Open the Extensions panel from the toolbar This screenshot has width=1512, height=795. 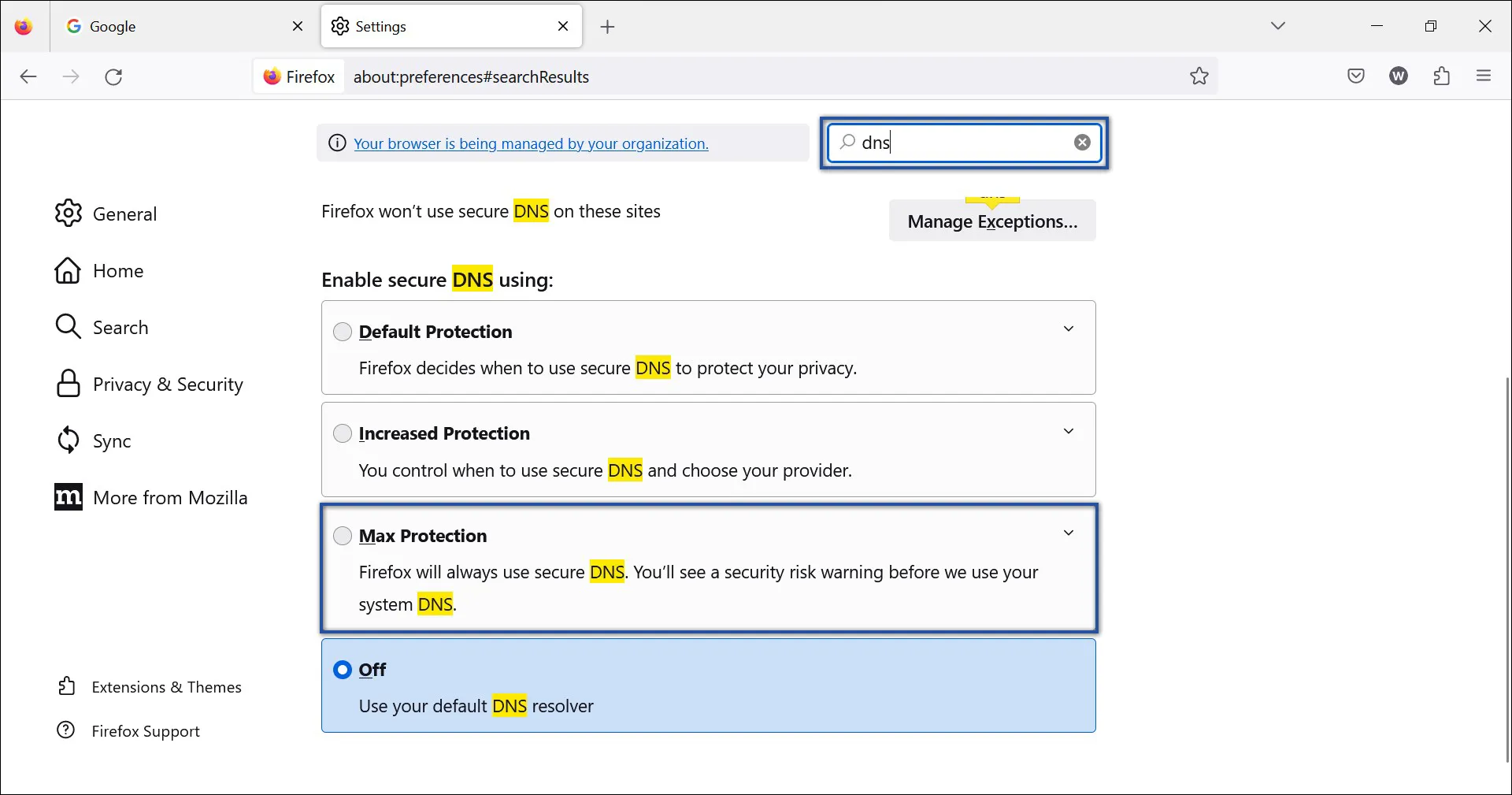[x=1441, y=76]
